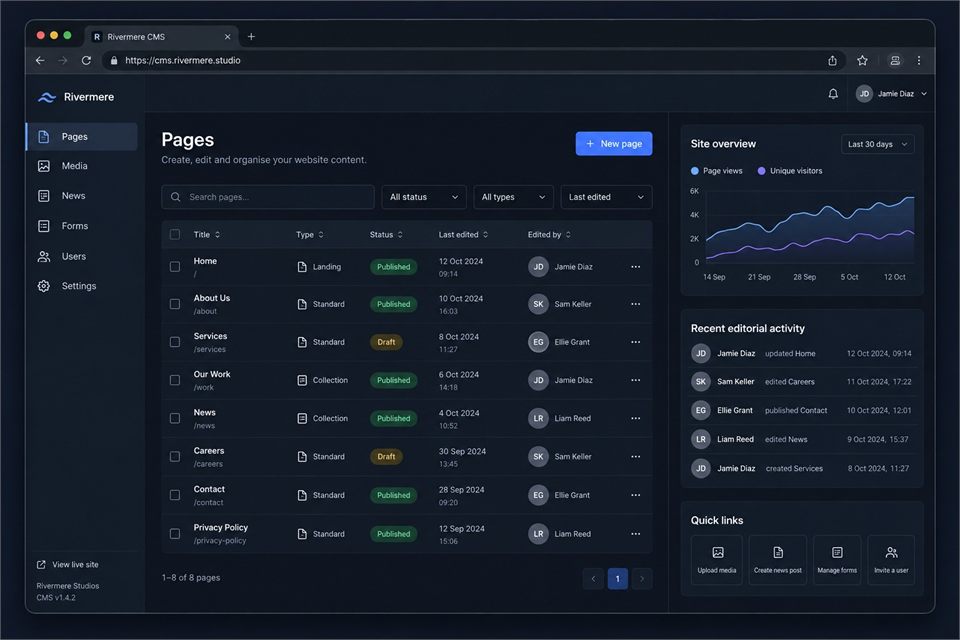This screenshot has height=640, width=960.
Task: Go to News in the sidebar
Action: [81, 196]
